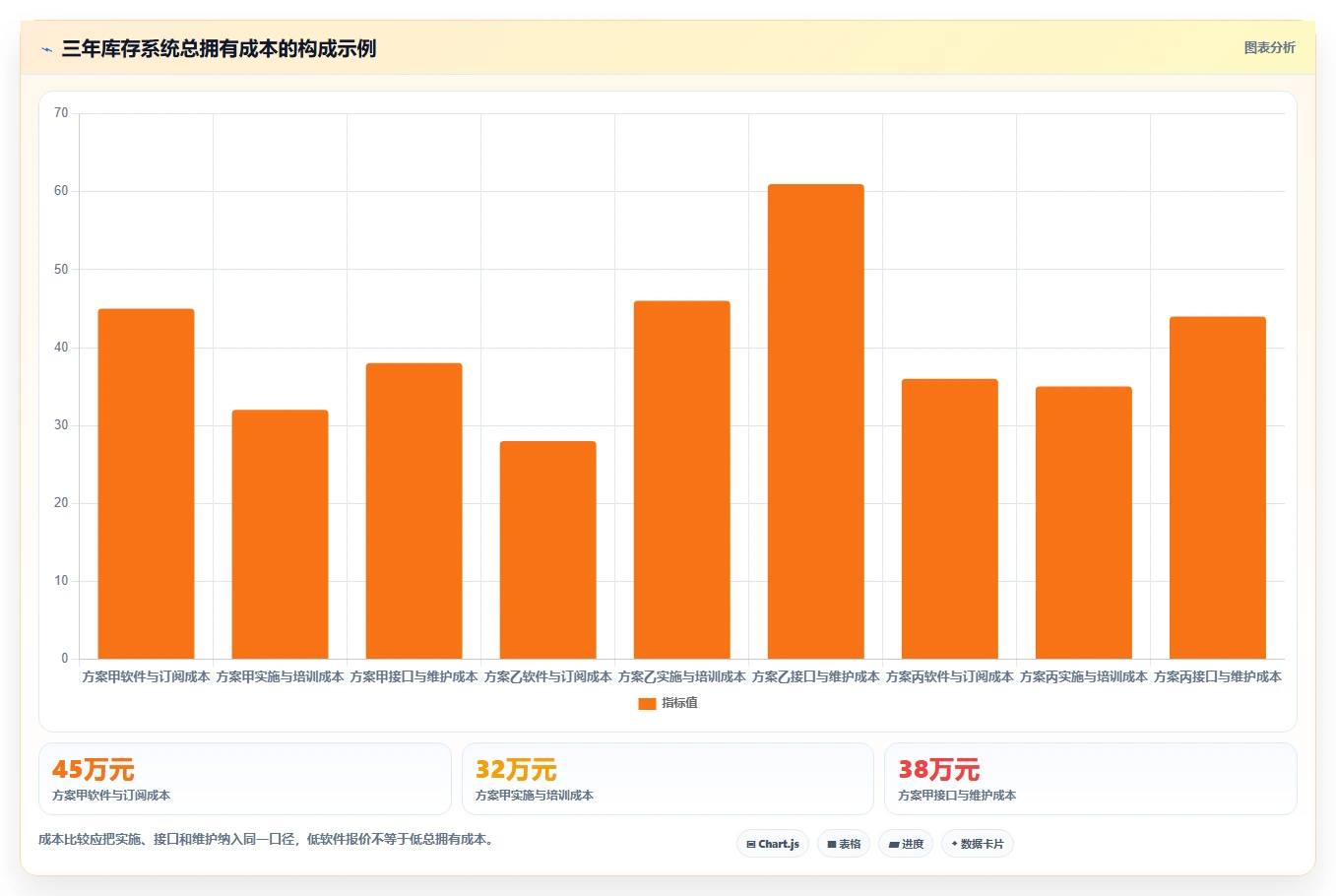This screenshot has width=1336, height=896.
Task: Click y-axis tick label 20
Action: (x=61, y=503)
